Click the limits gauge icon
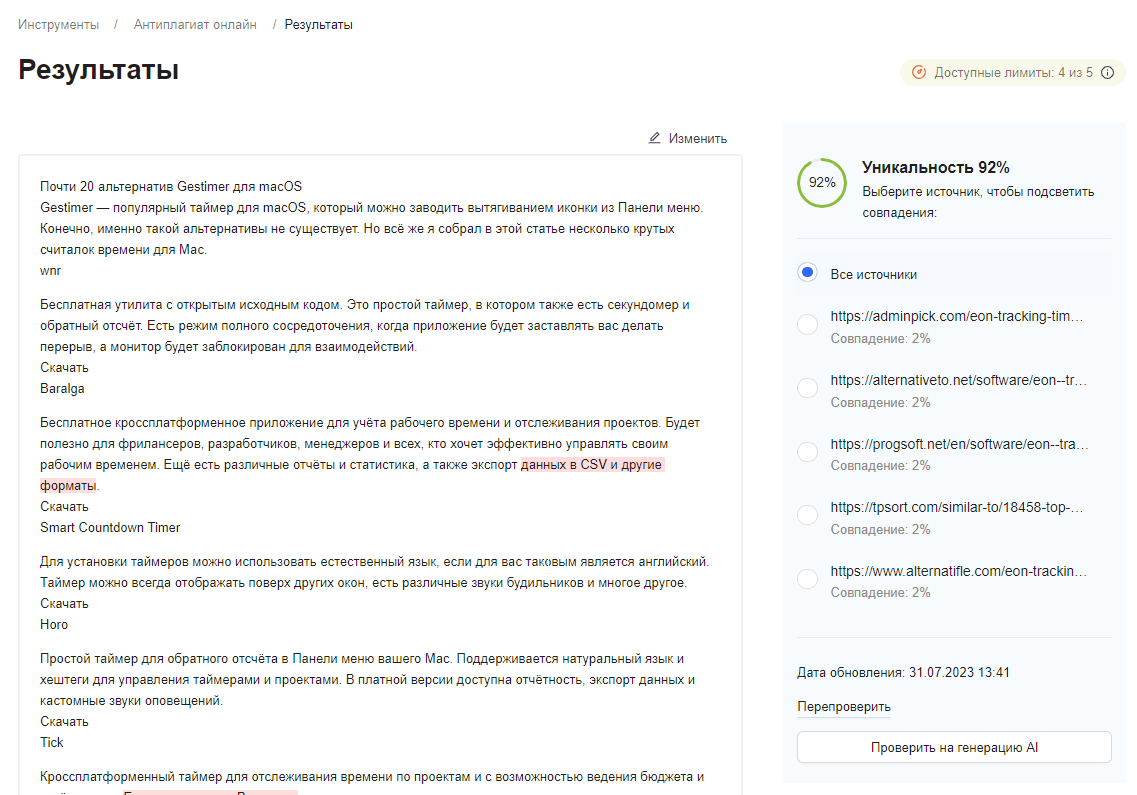Screen dimensions: 1137x795 919,73
